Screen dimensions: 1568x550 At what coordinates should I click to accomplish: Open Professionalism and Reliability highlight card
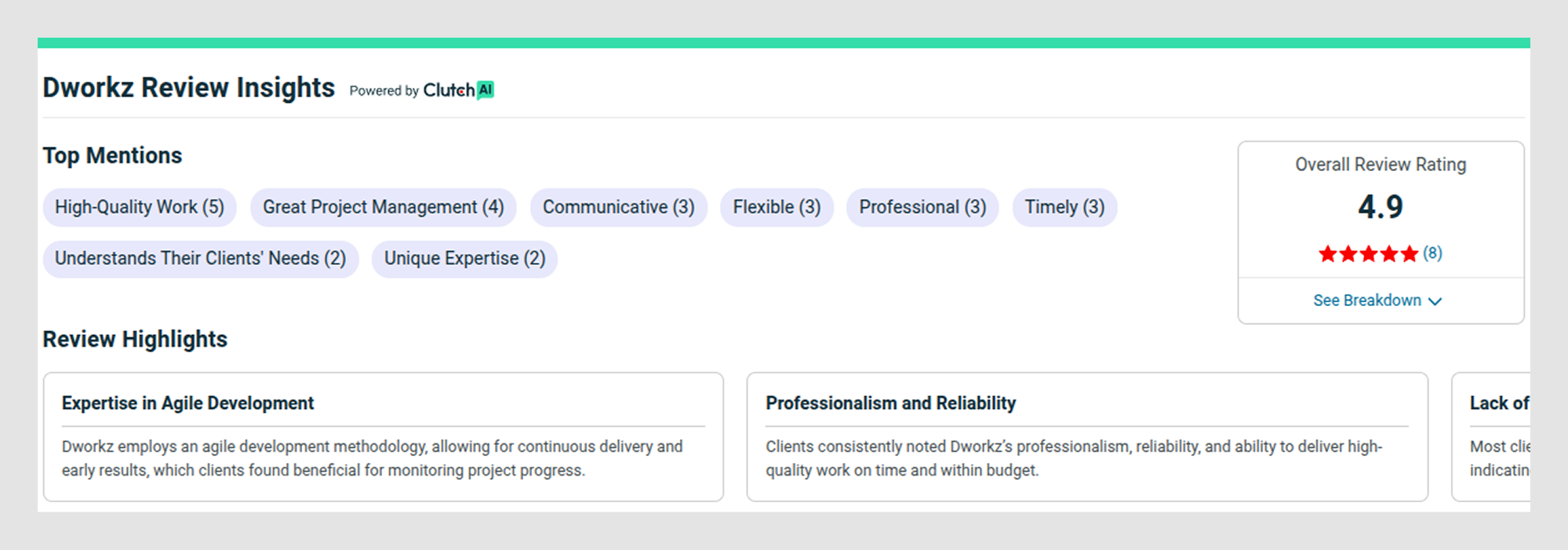[1087, 437]
